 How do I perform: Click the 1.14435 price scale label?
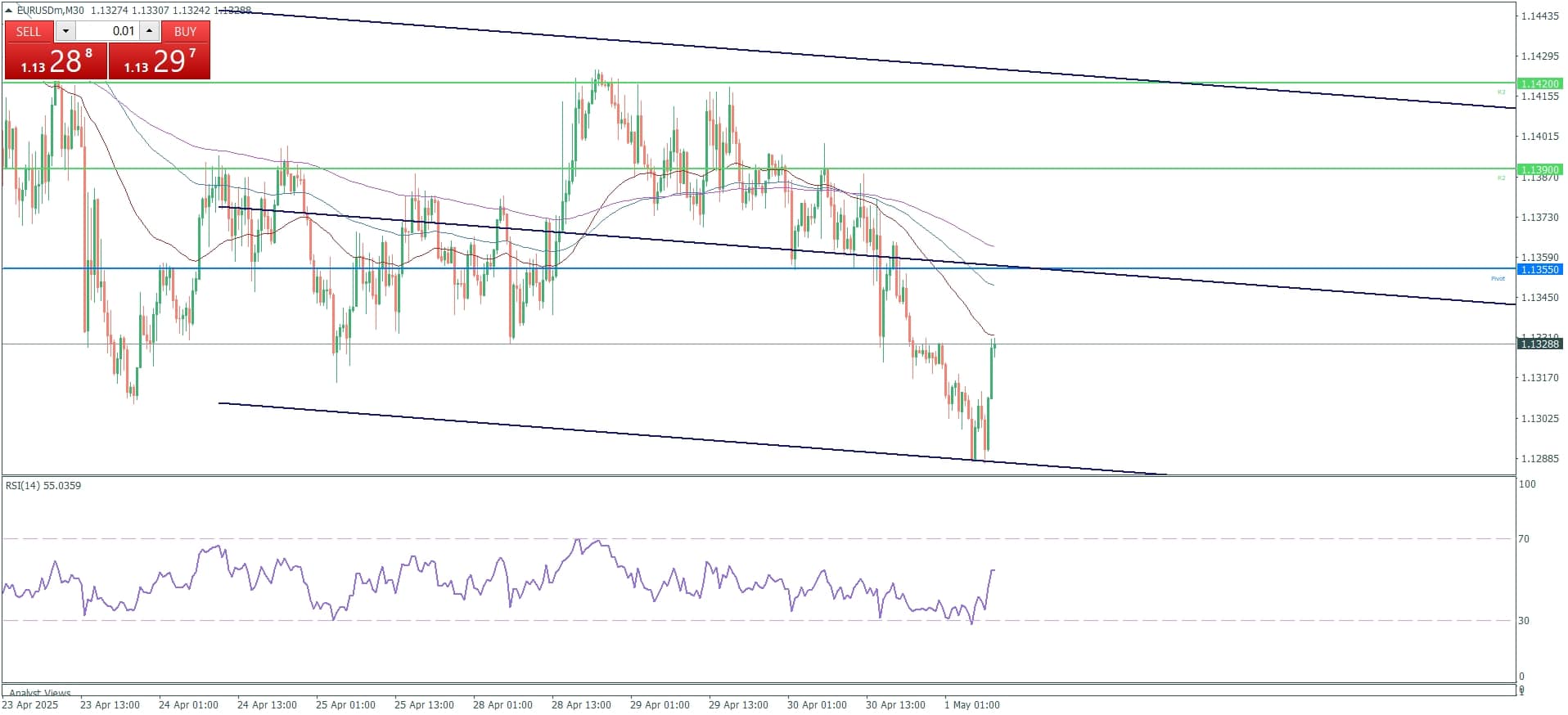[x=1539, y=16]
